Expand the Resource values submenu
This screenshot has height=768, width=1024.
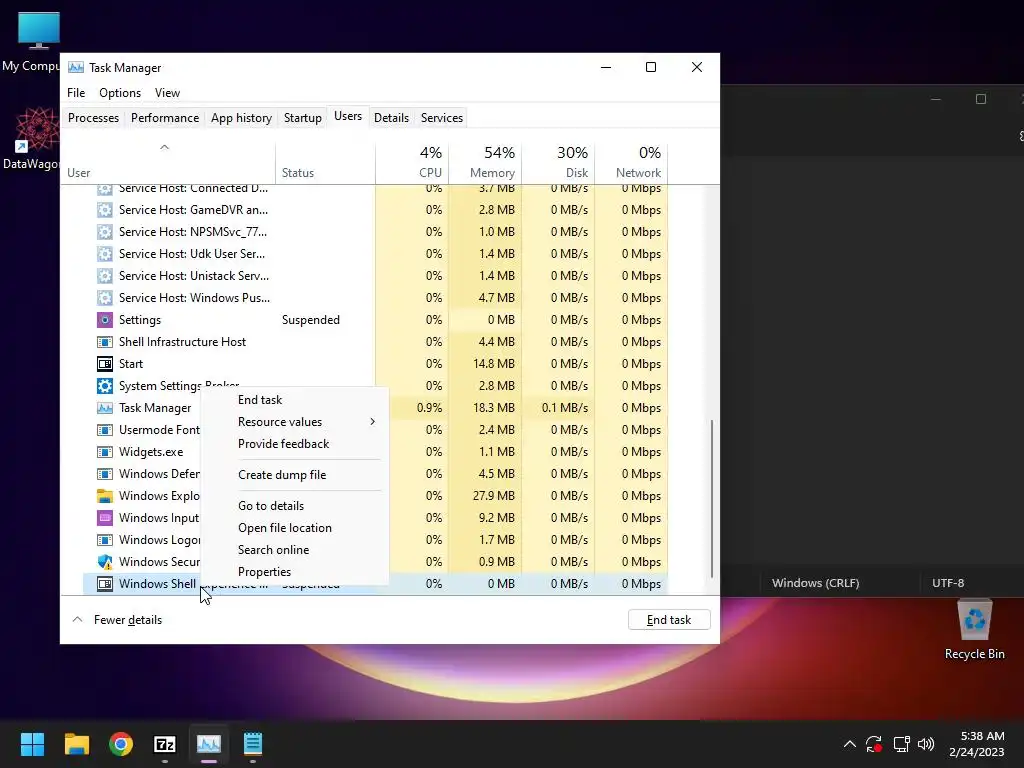[x=295, y=422]
